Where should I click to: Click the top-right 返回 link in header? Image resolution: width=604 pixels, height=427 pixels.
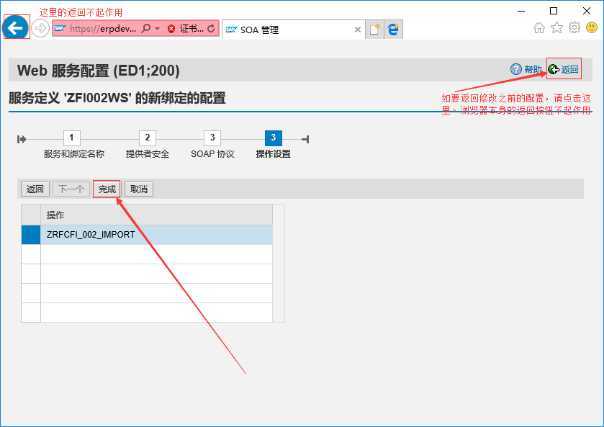[564, 69]
